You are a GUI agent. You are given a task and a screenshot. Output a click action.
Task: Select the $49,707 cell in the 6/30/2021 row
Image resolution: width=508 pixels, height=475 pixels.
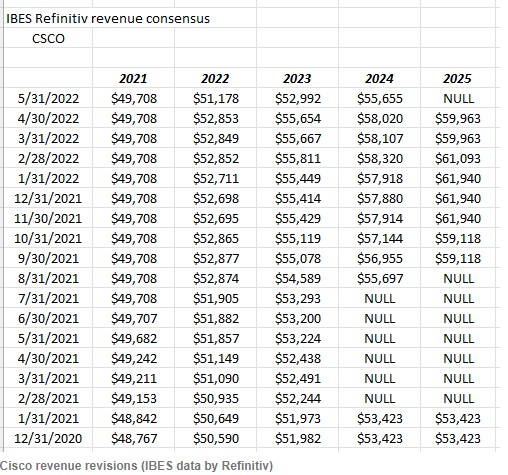[133, 319]
